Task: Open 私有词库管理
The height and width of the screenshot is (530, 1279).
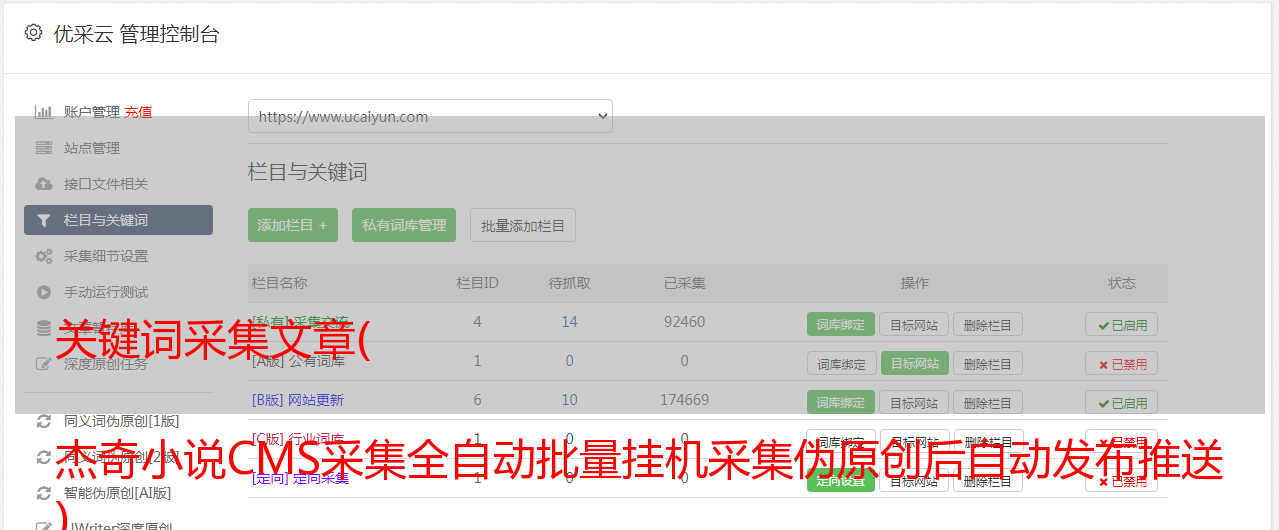Action: 404,225
